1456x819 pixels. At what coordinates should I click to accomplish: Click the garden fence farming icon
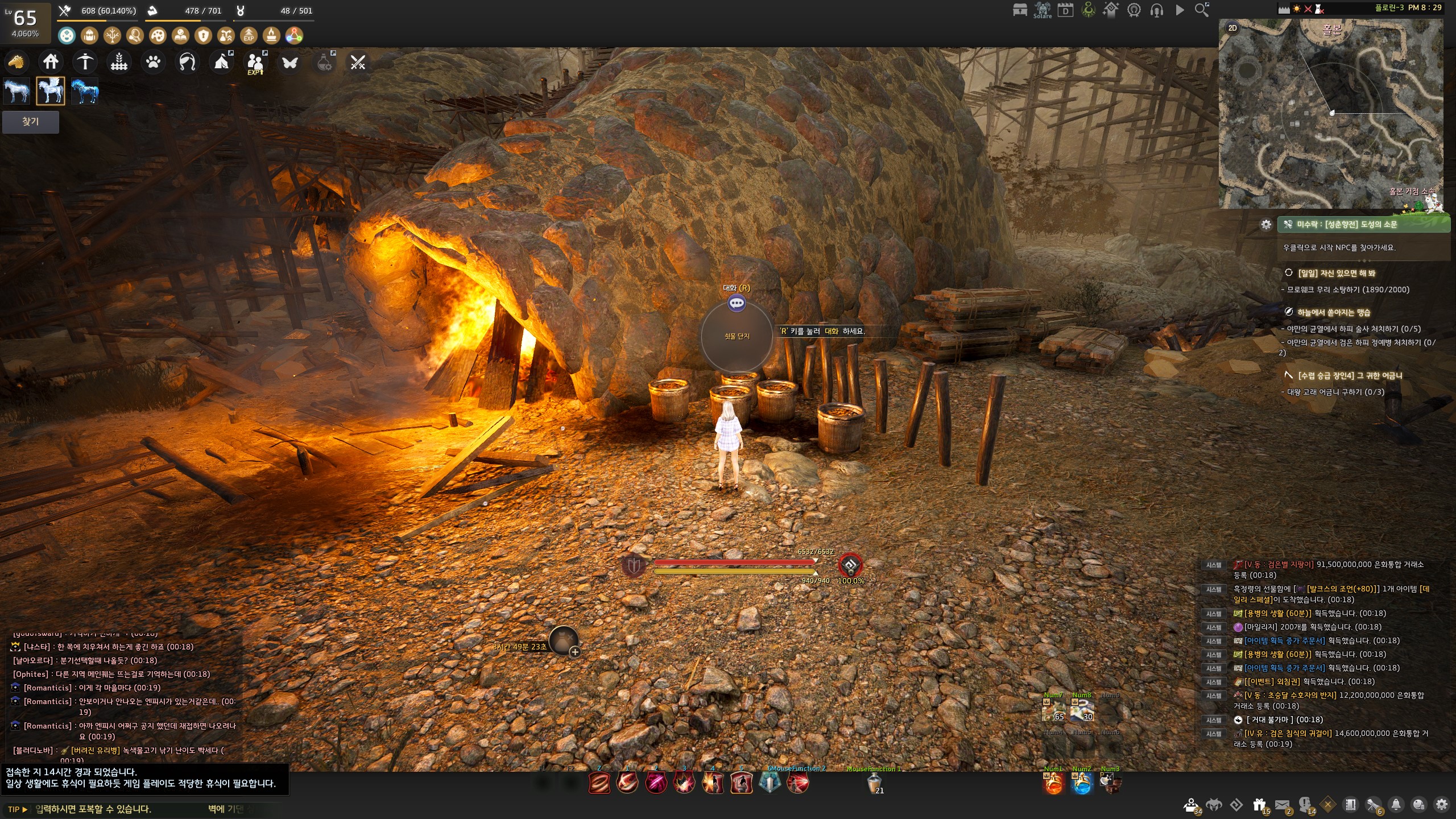[119, 61]
